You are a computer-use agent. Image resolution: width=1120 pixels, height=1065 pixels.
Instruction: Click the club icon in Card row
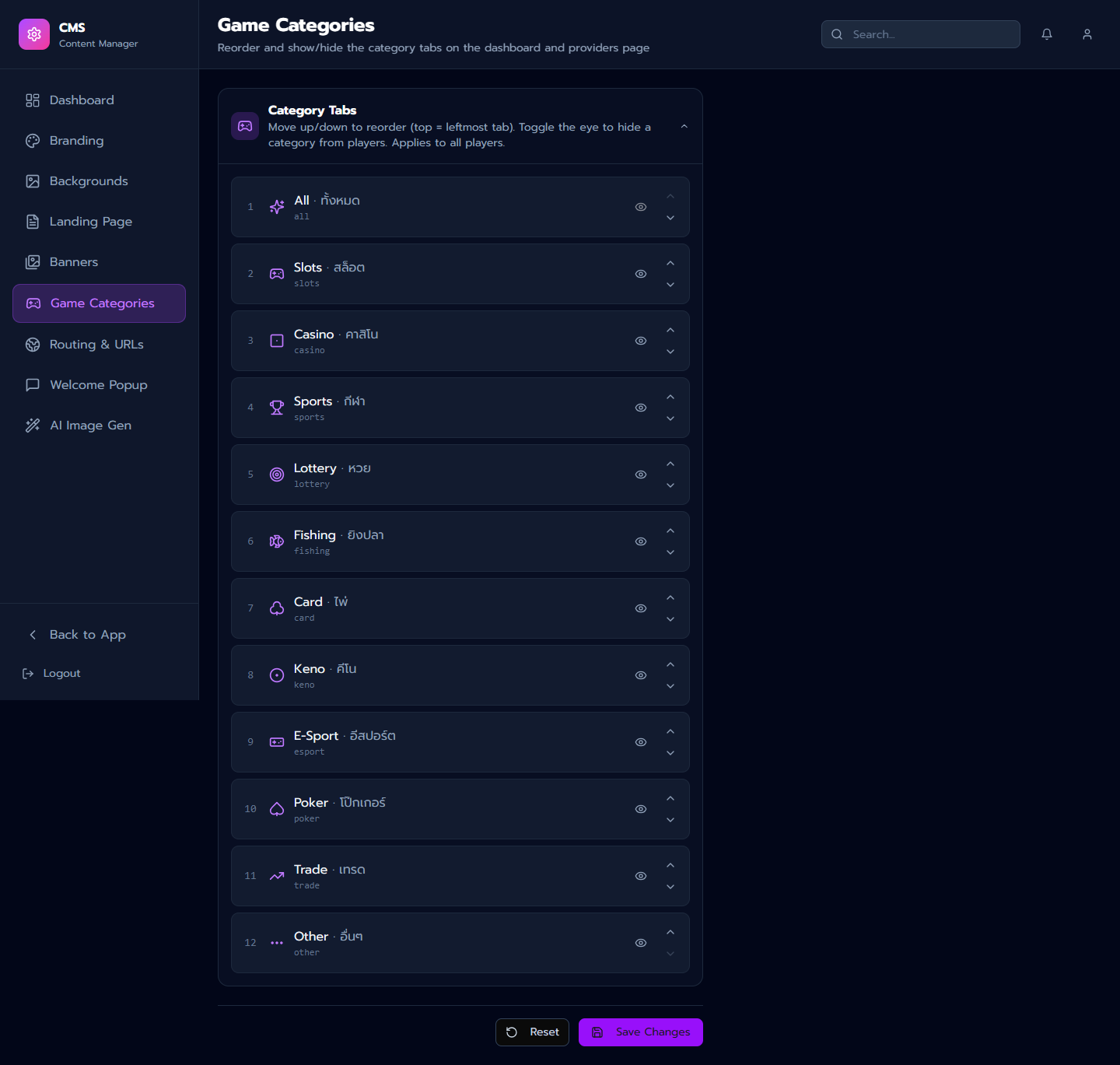(x=277, y=608)
